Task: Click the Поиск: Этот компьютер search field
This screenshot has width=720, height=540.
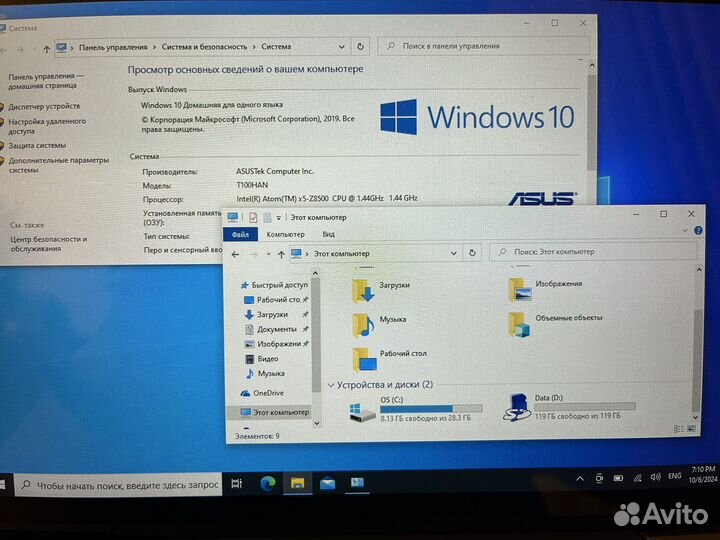Action: [x=593, y=252]
